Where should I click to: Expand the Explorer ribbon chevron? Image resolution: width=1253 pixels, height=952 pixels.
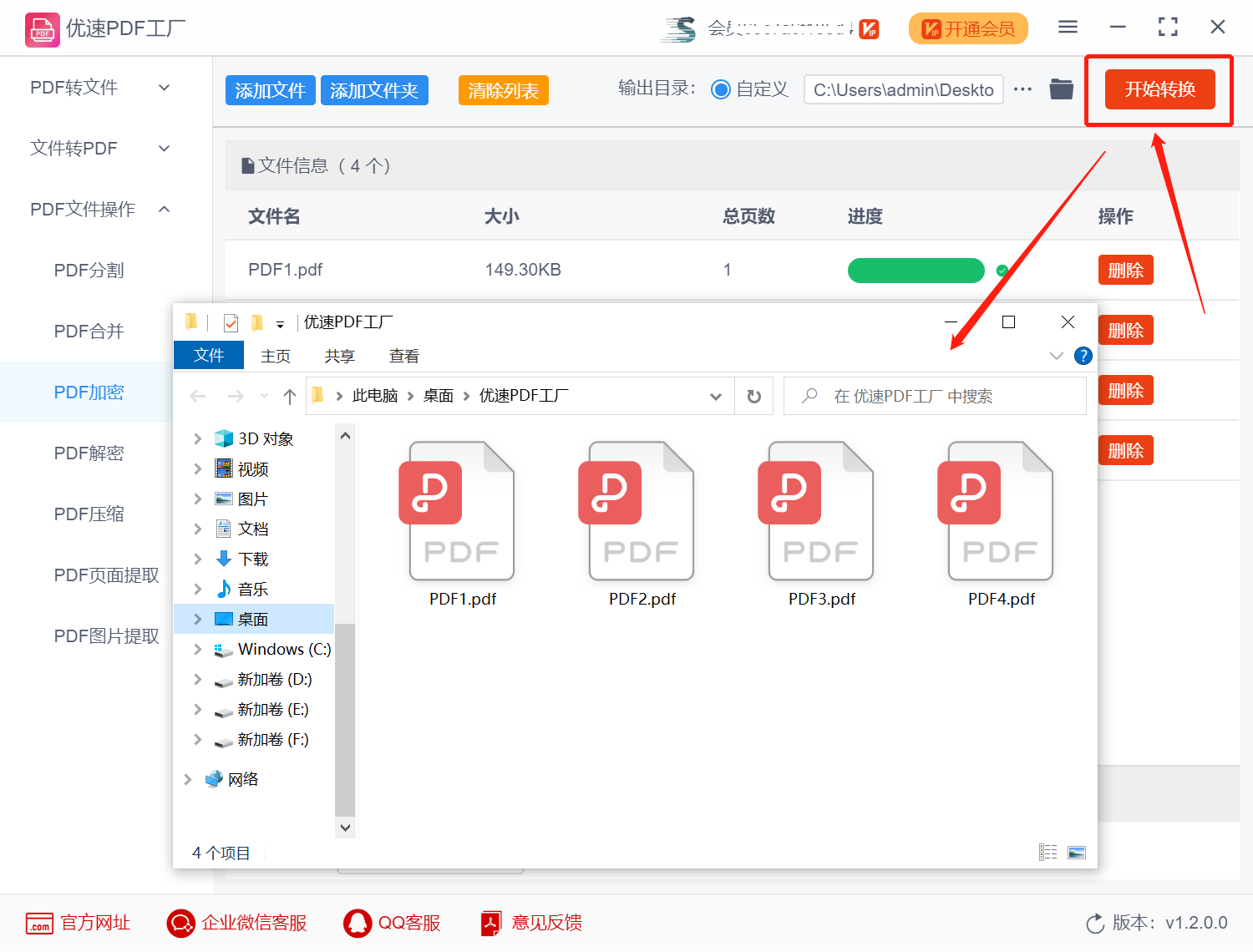(x=1056, y=356)
